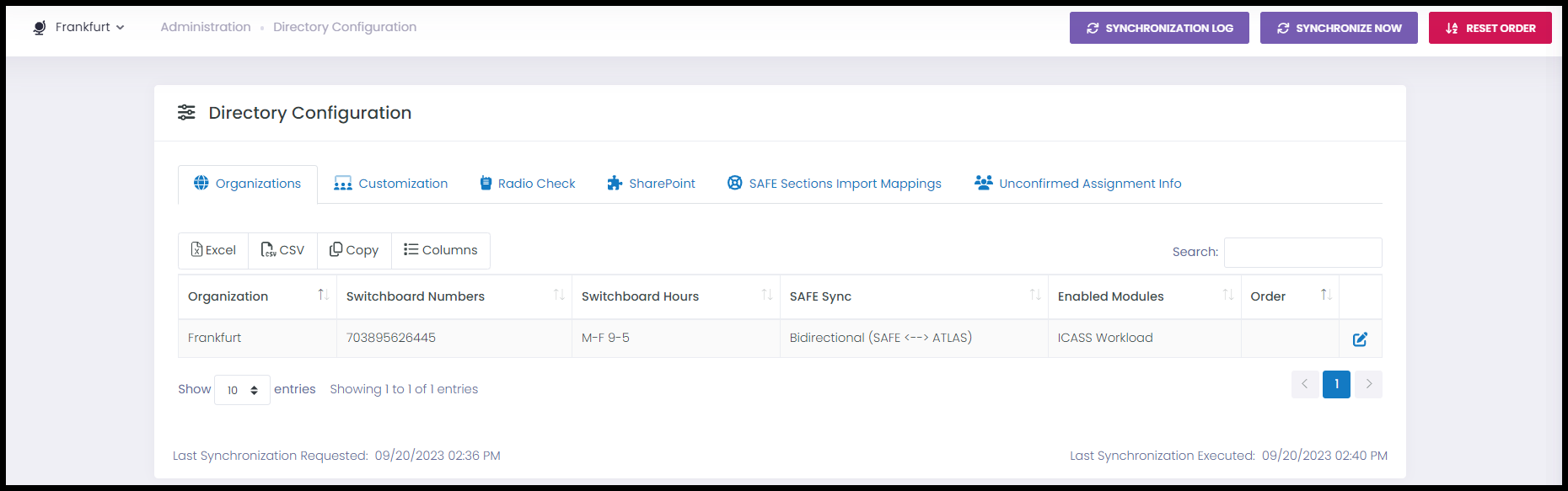Open the SAFE Sections Import Mappings tab
1568x491 pixels.
coord(835,184)
